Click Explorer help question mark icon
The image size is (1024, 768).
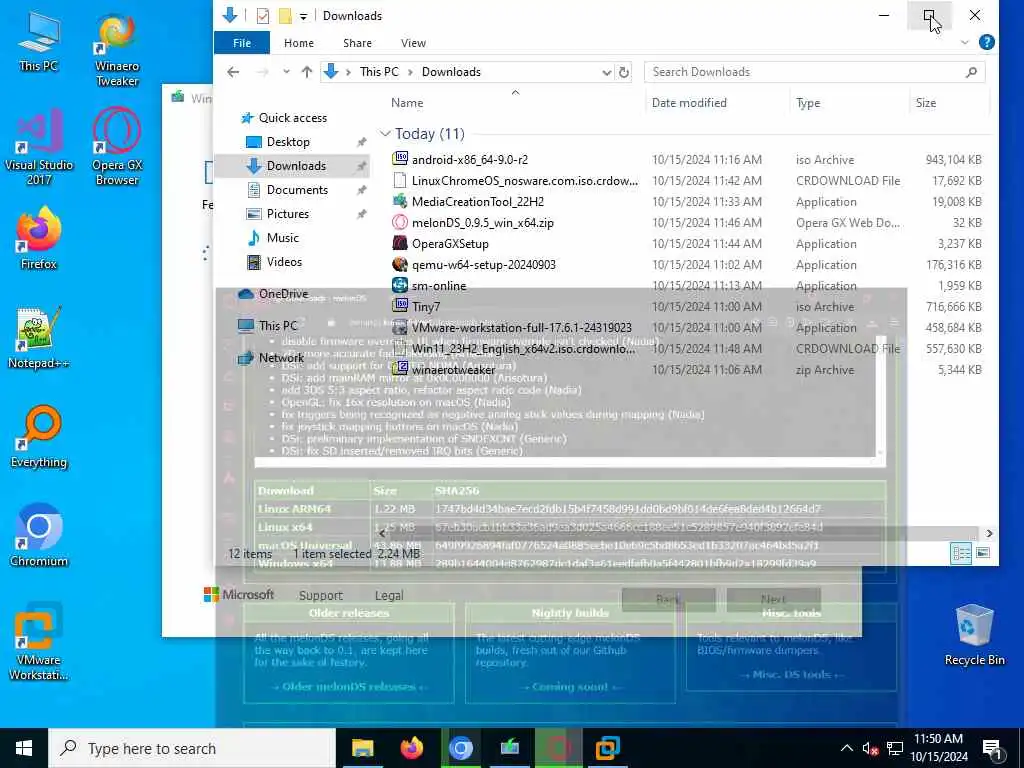[x=987, y=42]
